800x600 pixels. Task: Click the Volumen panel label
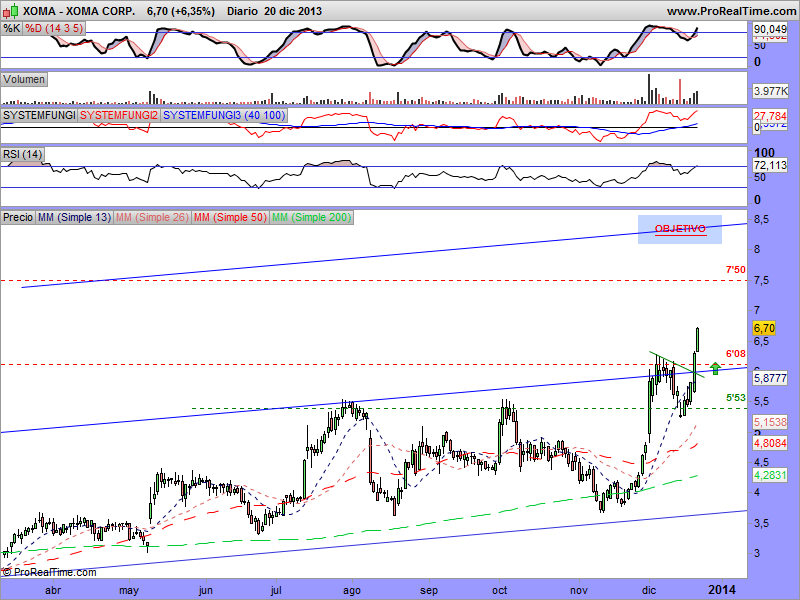pos(24,80)
